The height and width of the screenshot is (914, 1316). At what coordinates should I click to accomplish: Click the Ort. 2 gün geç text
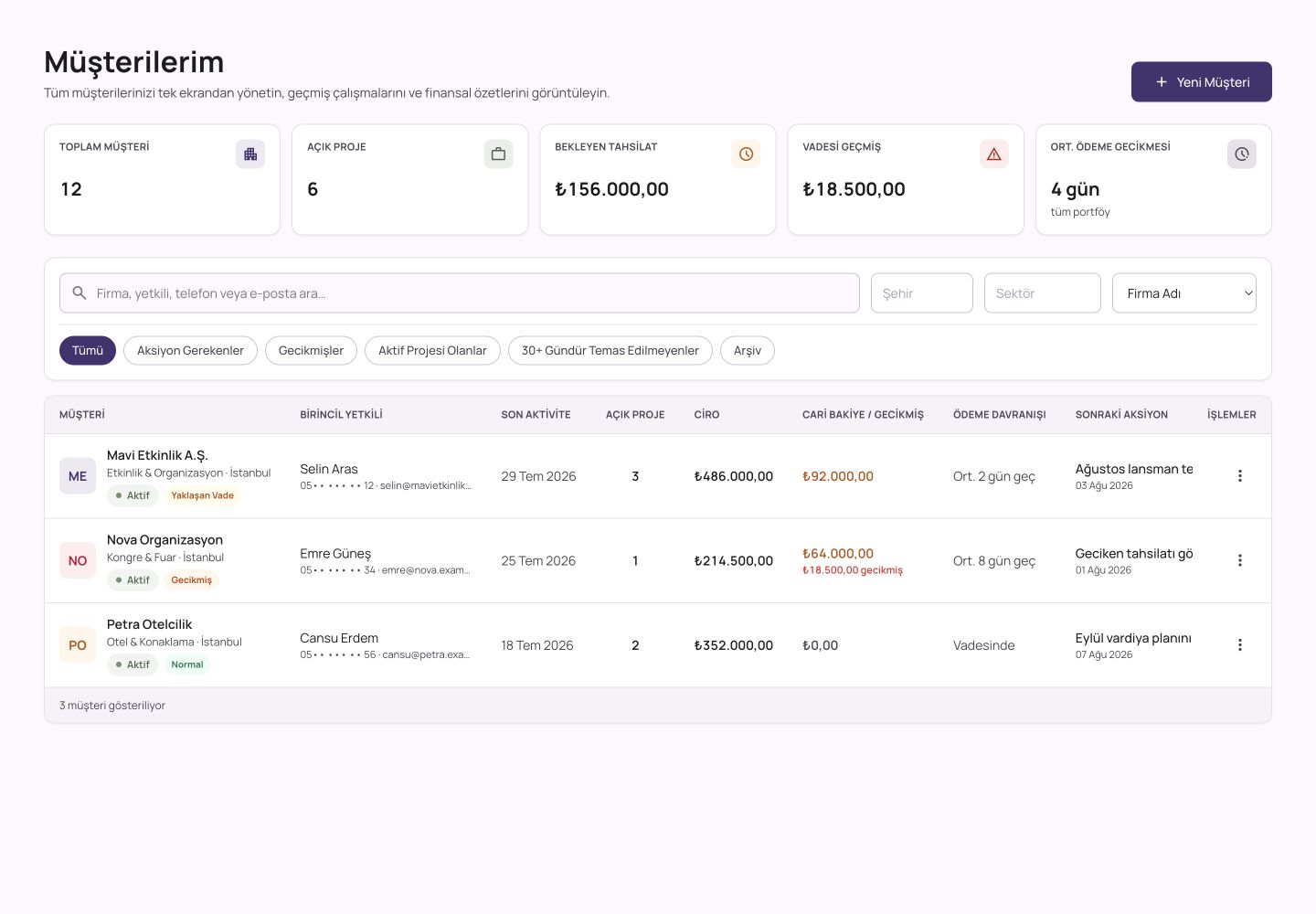click(994, 476)
